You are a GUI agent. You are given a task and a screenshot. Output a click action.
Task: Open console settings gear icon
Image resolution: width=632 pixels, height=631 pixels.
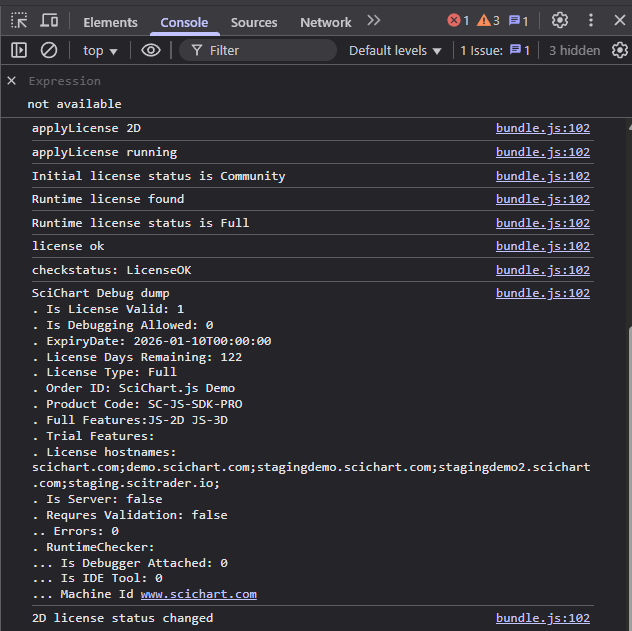coord(620,50)
